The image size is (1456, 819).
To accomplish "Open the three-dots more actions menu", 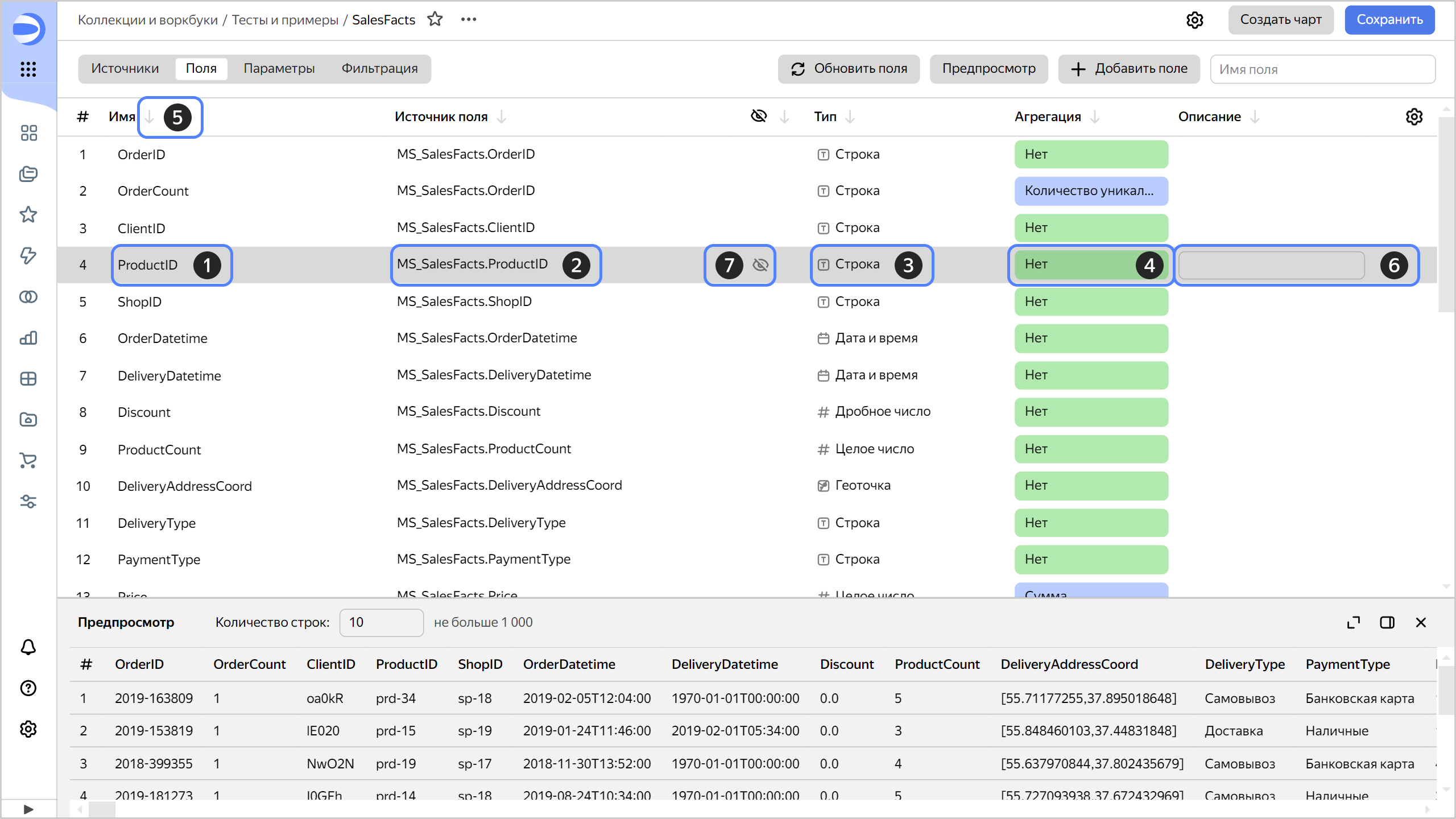I will coord(469,19).
